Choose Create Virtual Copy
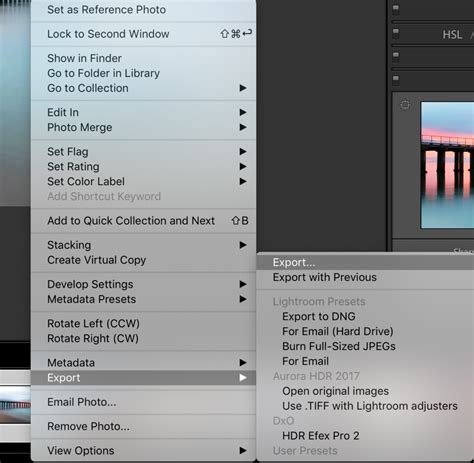 [143, 260]
